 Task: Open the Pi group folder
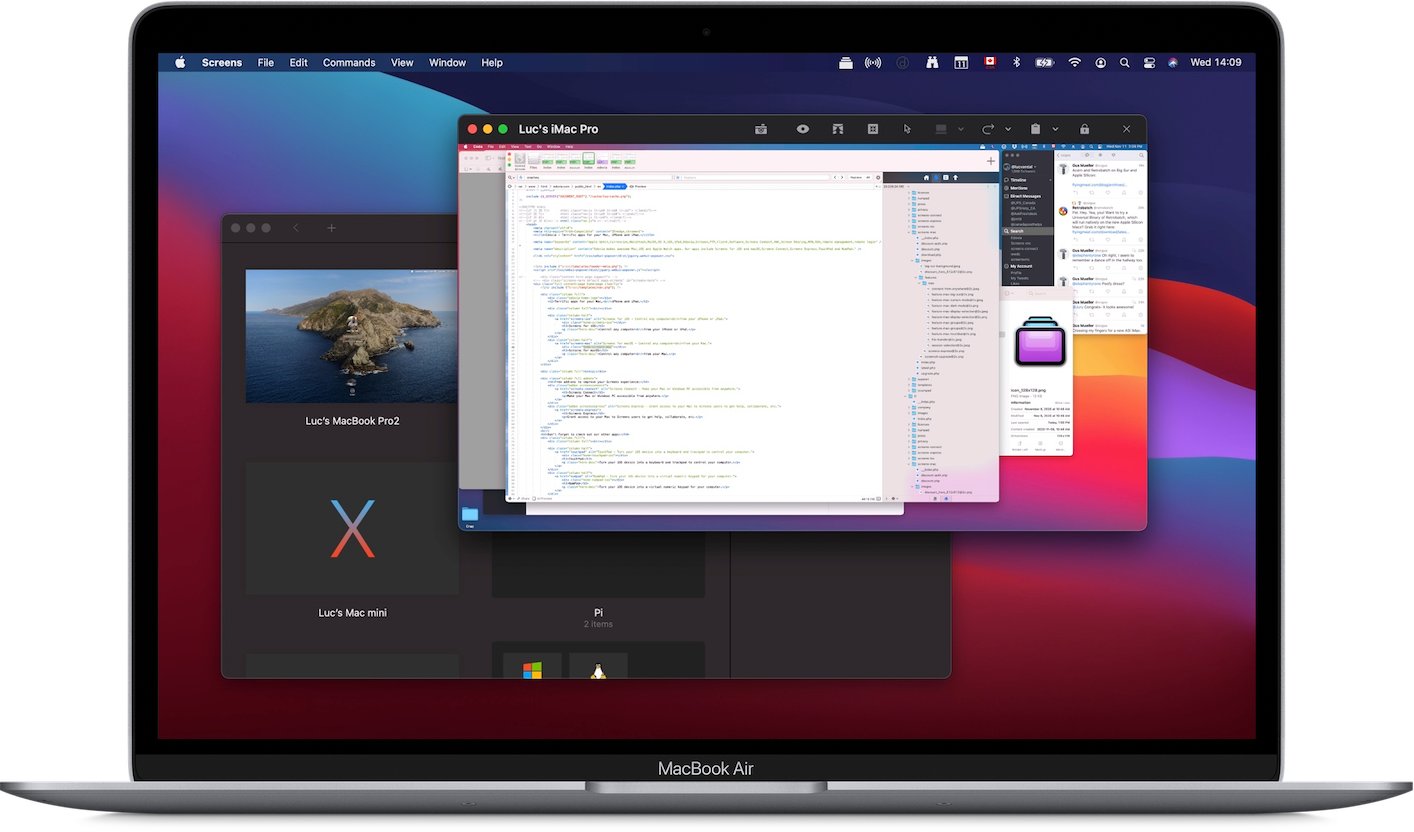(598, 565)
